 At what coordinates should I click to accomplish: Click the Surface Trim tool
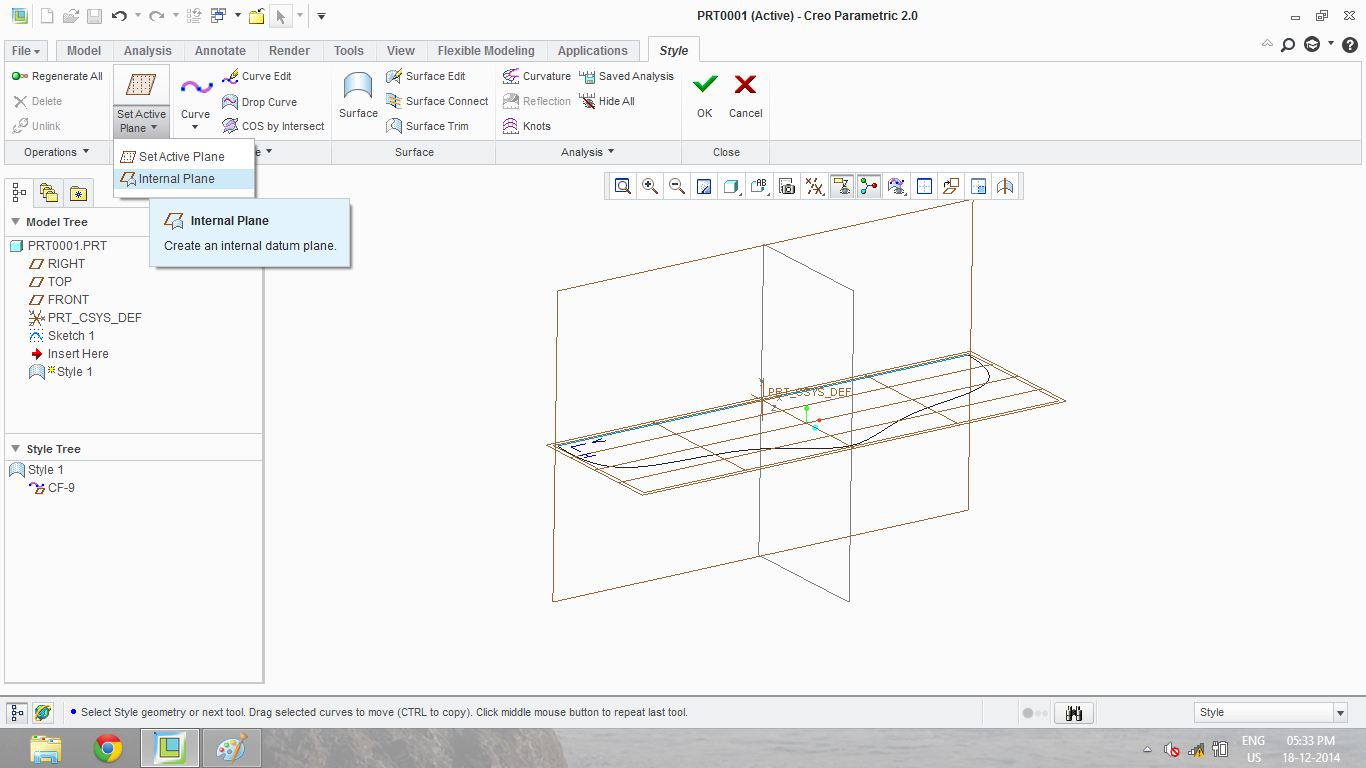427,126
